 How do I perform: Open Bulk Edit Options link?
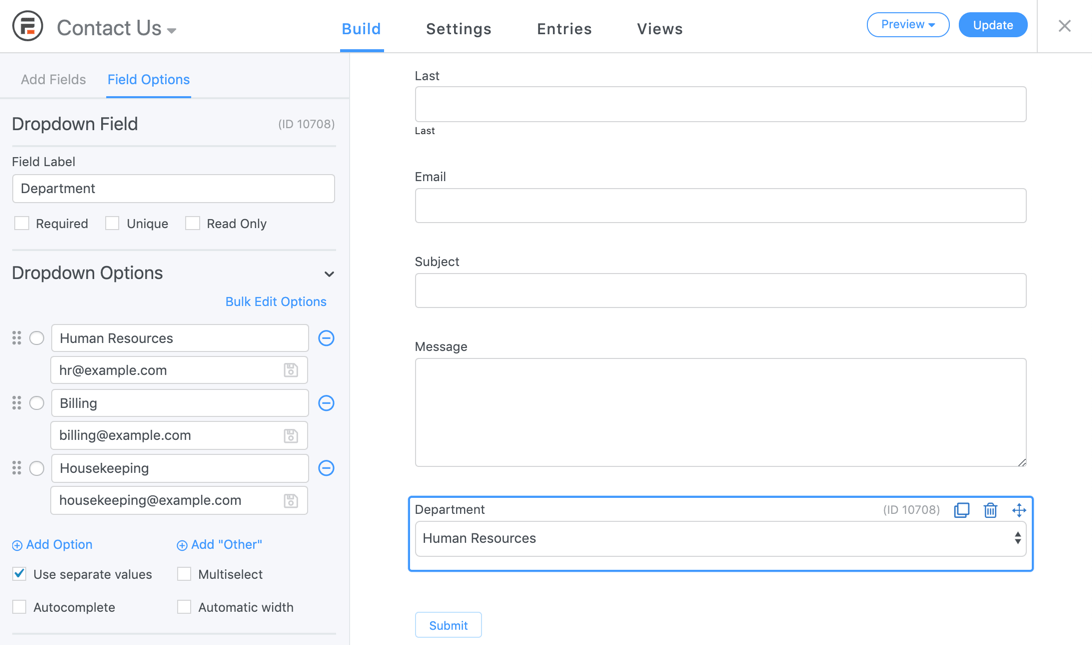[x=276, y=302]
